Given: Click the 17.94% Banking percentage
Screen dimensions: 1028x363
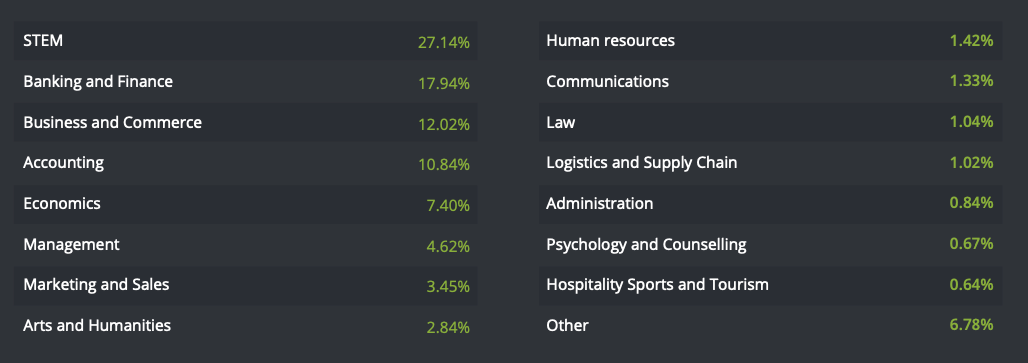Looking at the screenshot, I should (444, 84).
